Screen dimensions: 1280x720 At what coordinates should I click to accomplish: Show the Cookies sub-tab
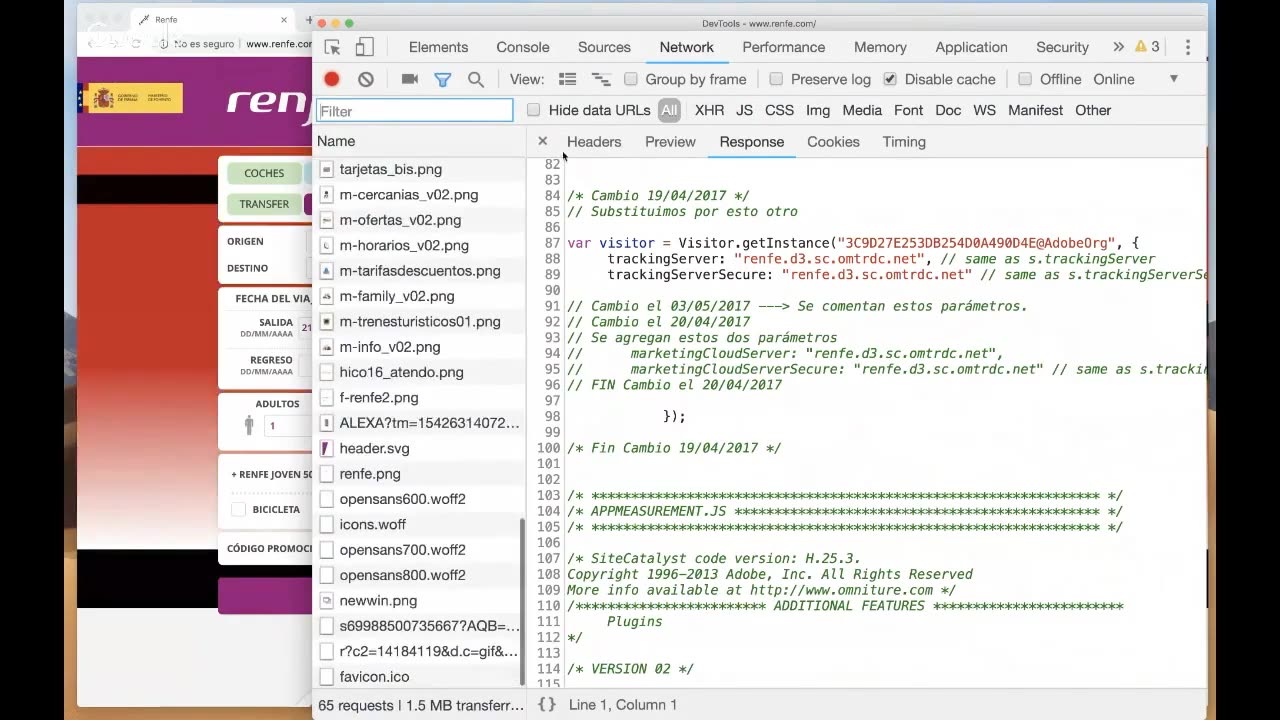(833, 141)
